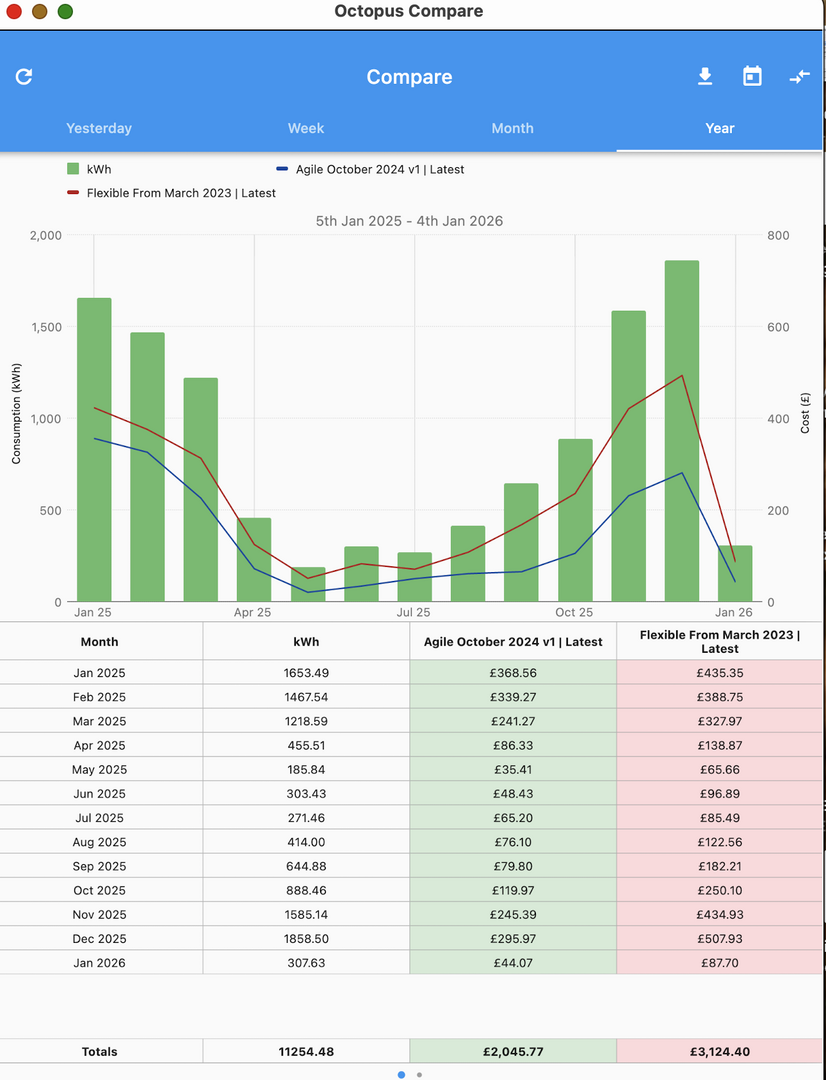This screenshot has width=826, height=1080.
Task: Click the refresh icon in the header
Action: 25,77
